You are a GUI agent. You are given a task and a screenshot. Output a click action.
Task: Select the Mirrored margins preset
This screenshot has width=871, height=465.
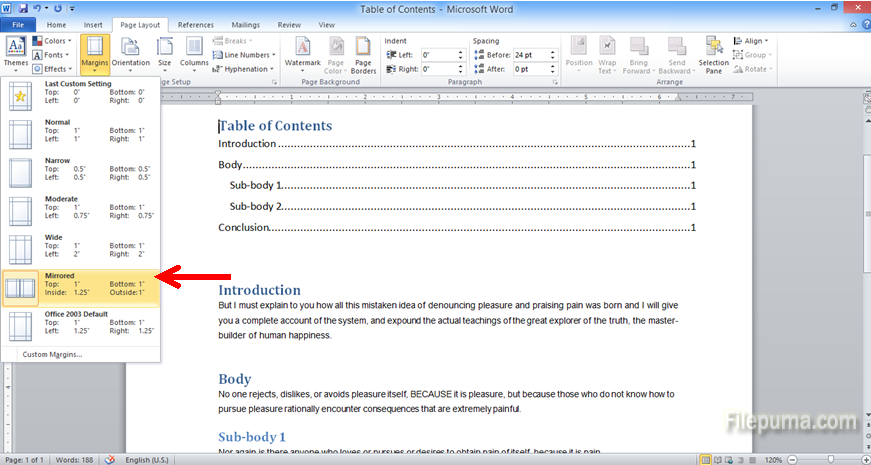pos(80,285)
